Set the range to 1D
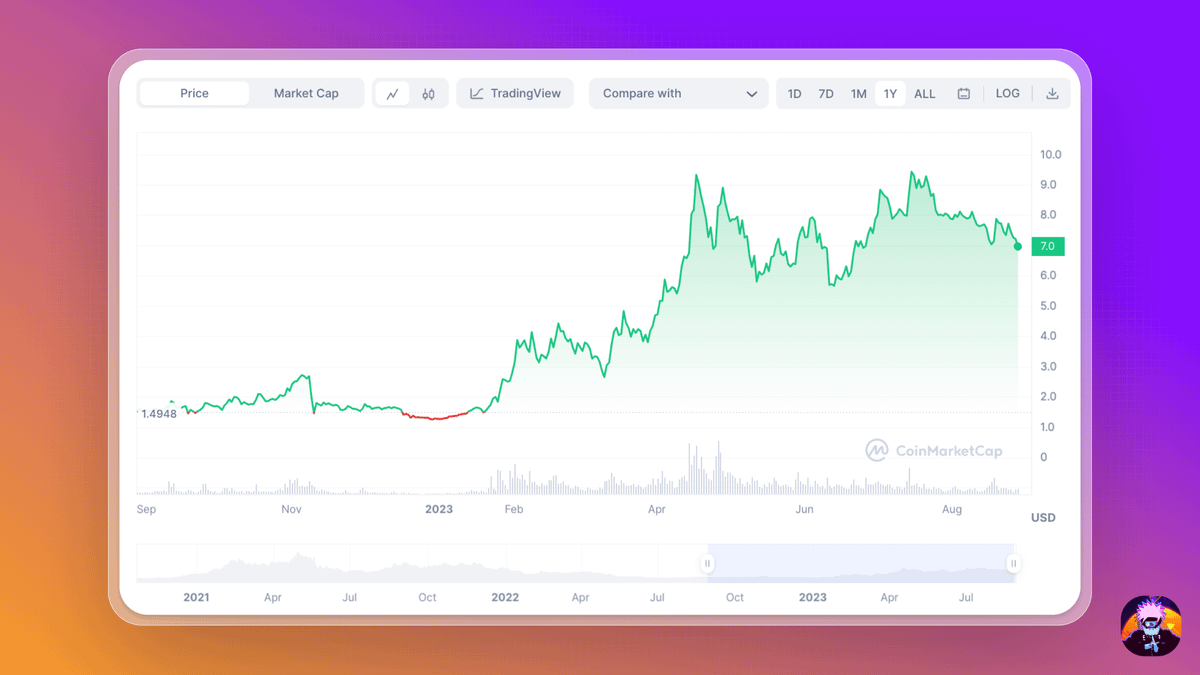The width and height of the screenshot is (1200, 675). coord(795,94)
